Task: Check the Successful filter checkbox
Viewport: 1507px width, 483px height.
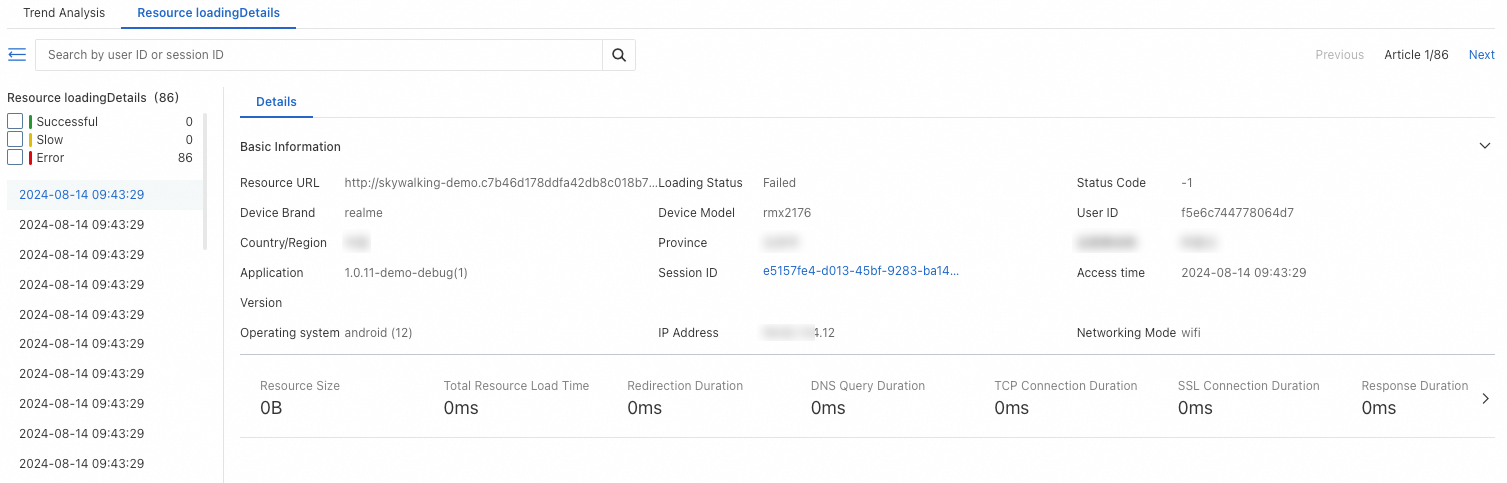Action: (x=15, y=122)
